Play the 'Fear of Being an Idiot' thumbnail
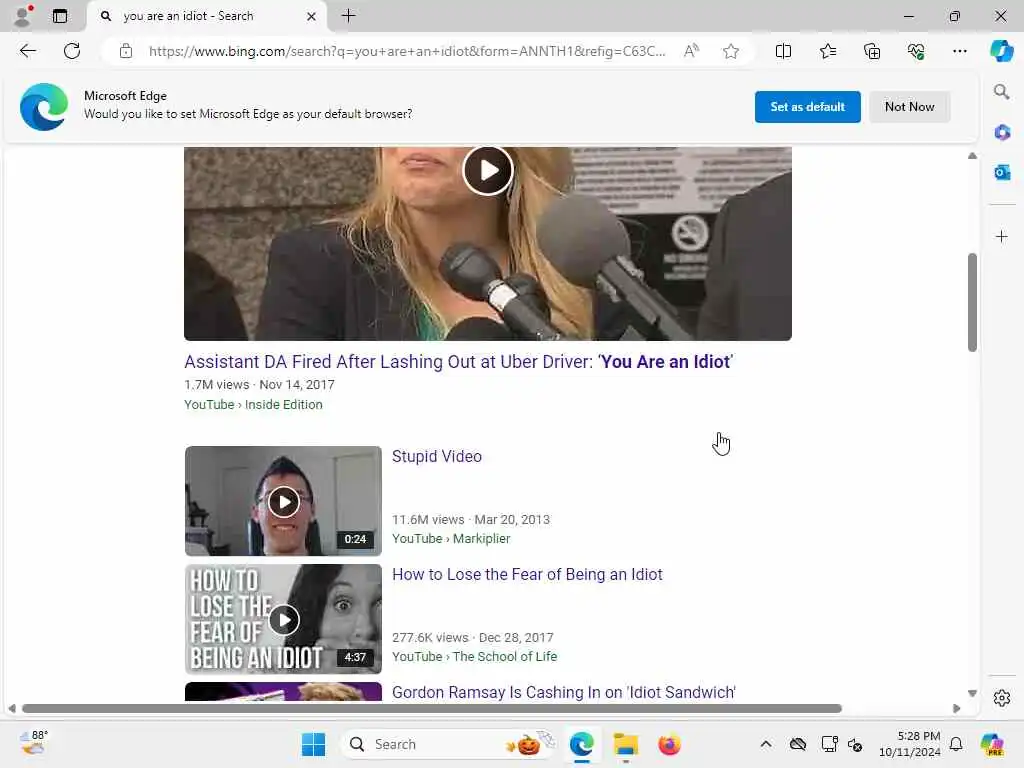 (283, 619)
